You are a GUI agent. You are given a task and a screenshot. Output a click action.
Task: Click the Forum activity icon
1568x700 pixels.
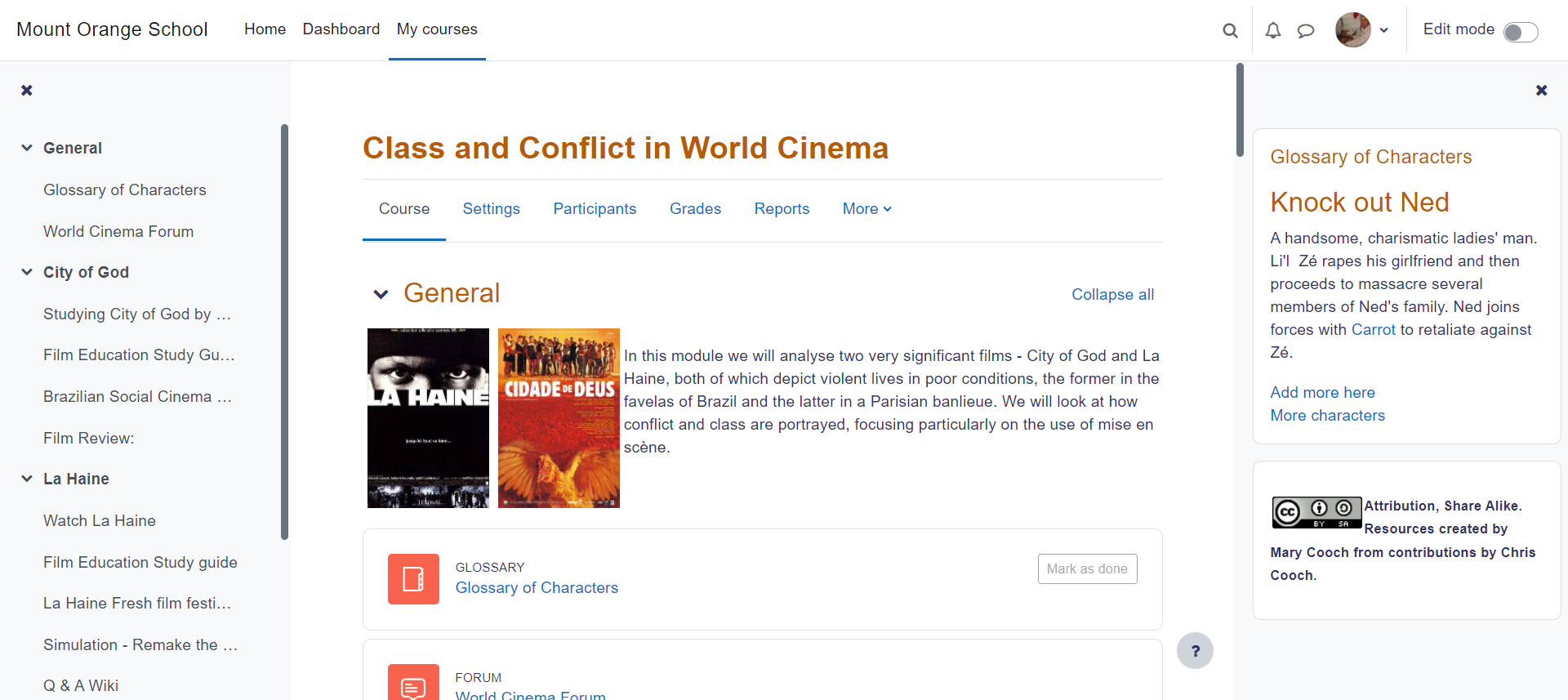coord(413,684)
